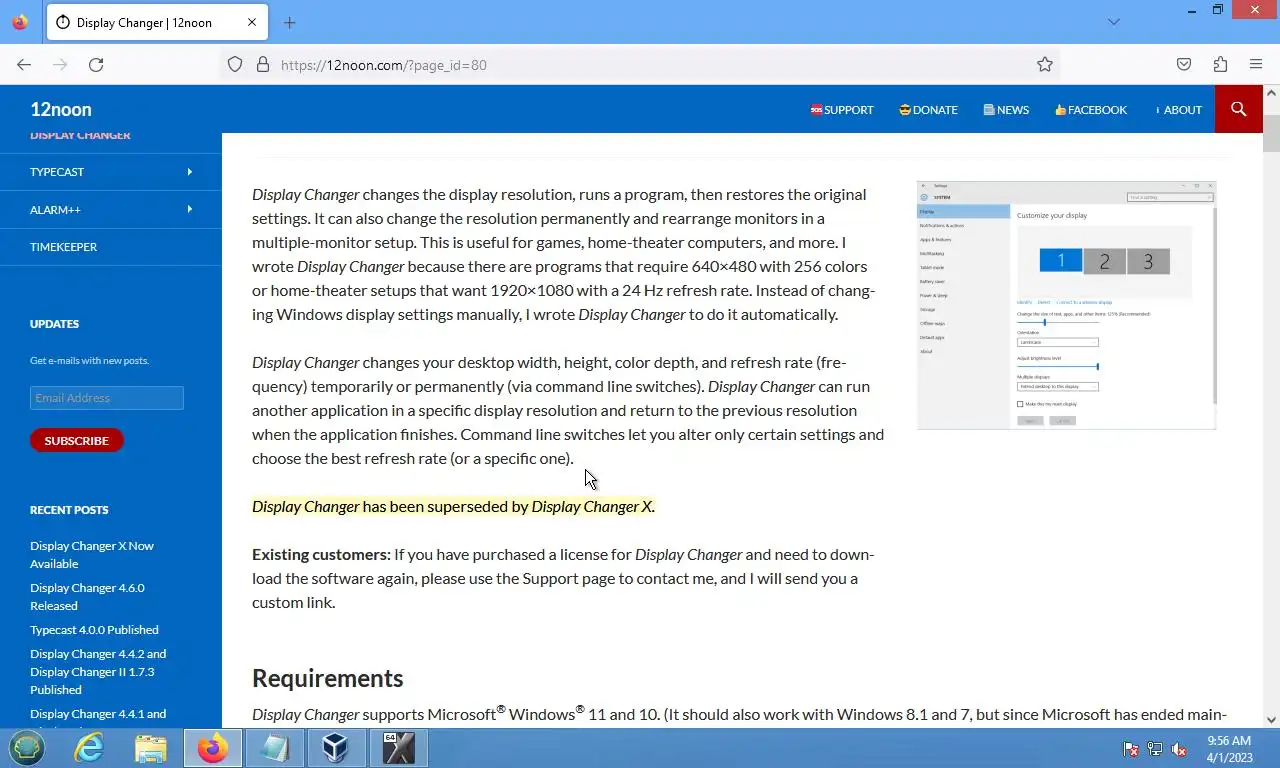
Task: Click the Requirements heading
Action: [x=327, y=678]
